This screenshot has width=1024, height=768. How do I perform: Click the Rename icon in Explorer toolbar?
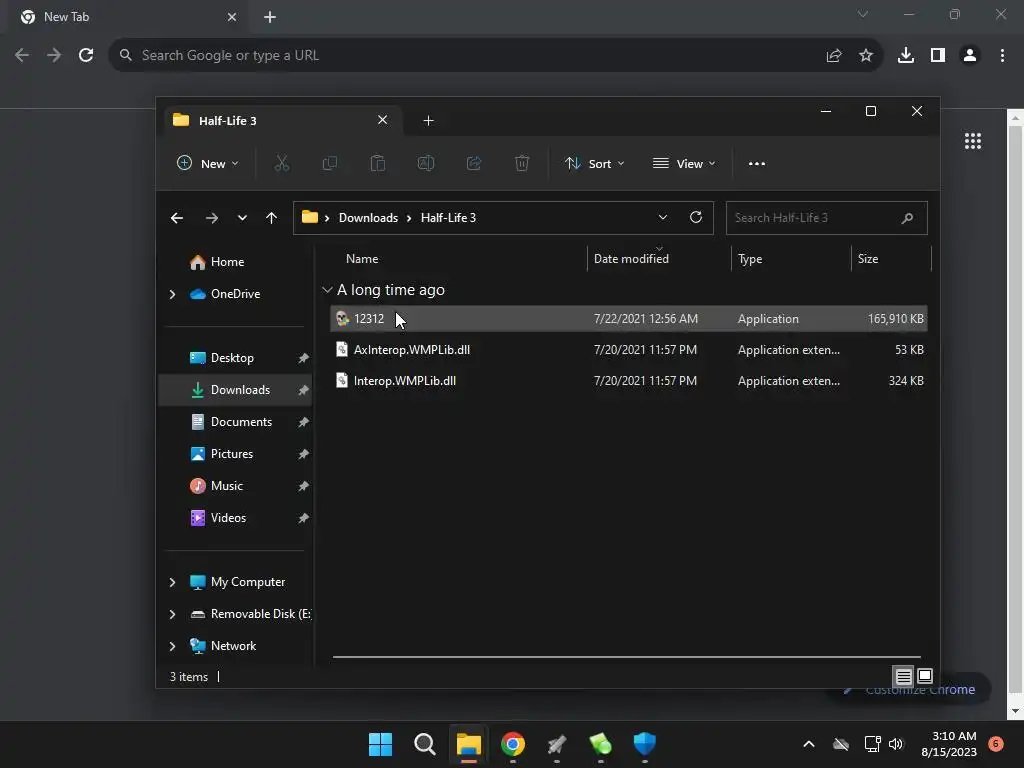point(426,163)
